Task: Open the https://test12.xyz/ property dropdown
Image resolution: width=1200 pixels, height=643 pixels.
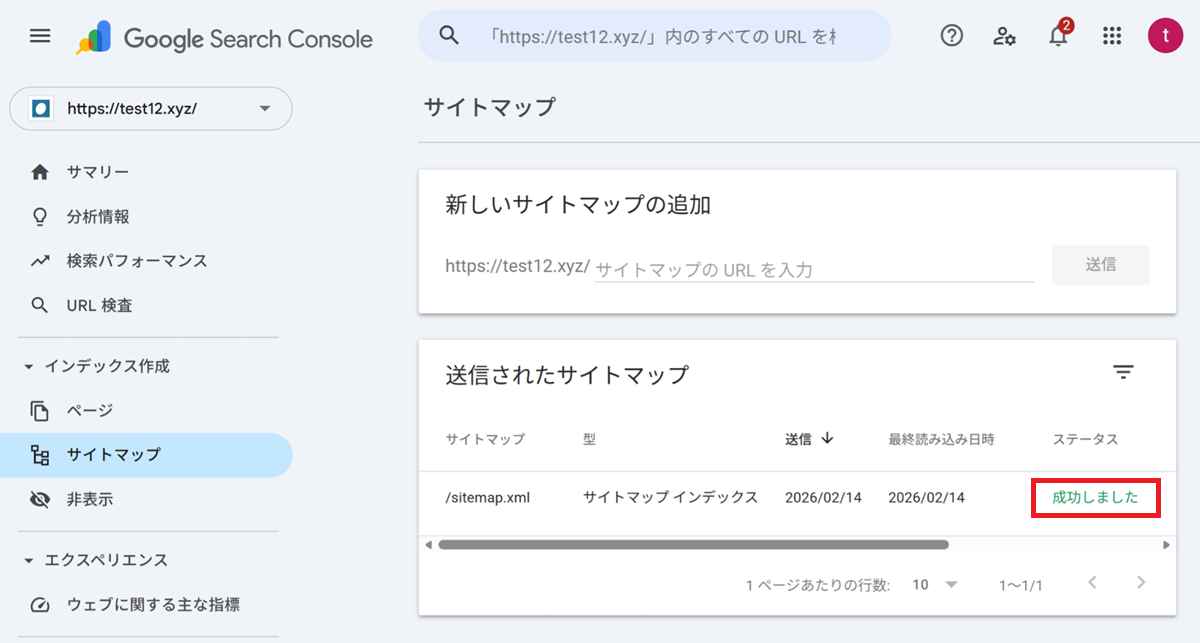Action: click(151, 109)
